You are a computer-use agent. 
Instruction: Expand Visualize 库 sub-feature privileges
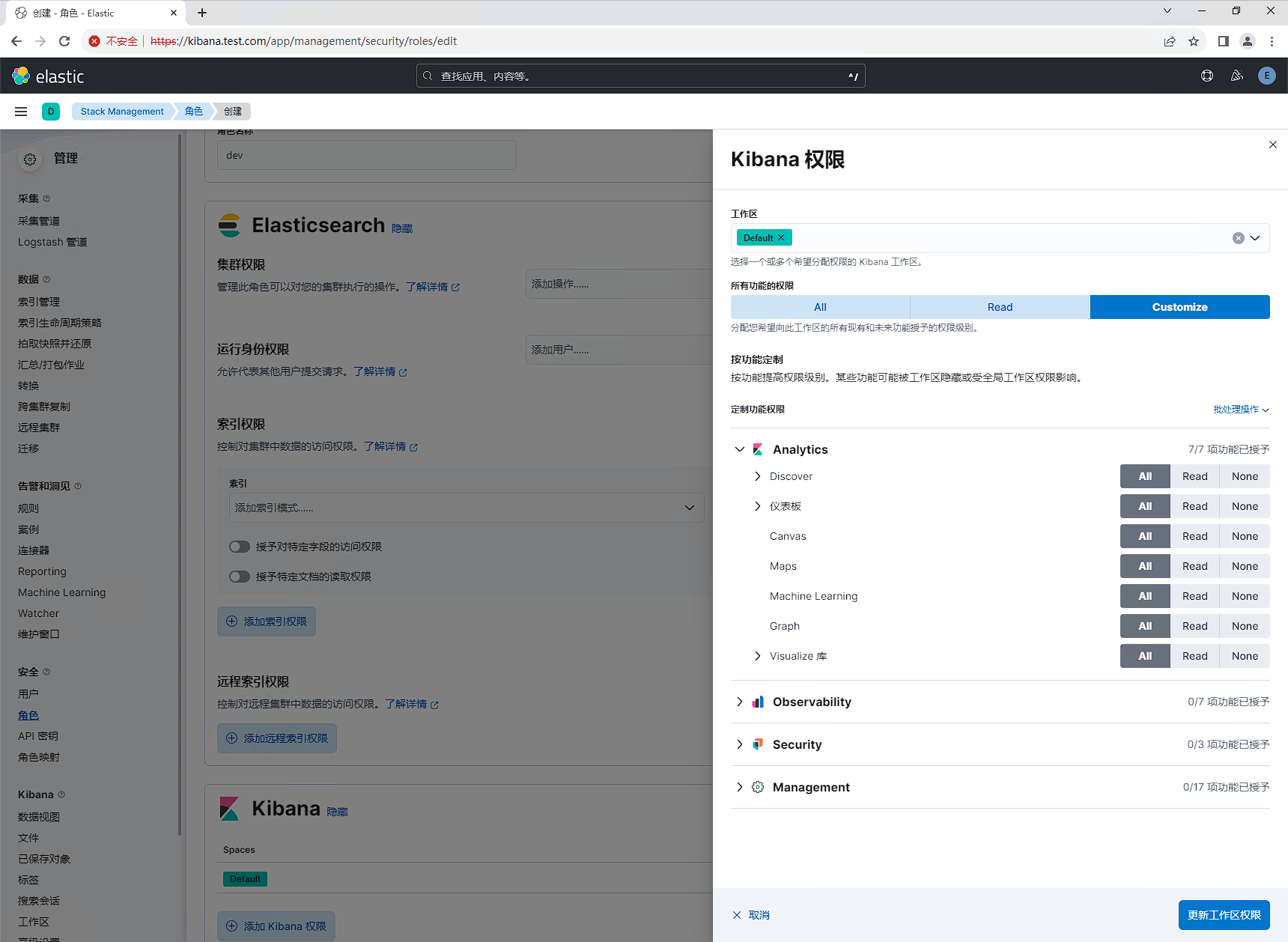coord(758,656)
